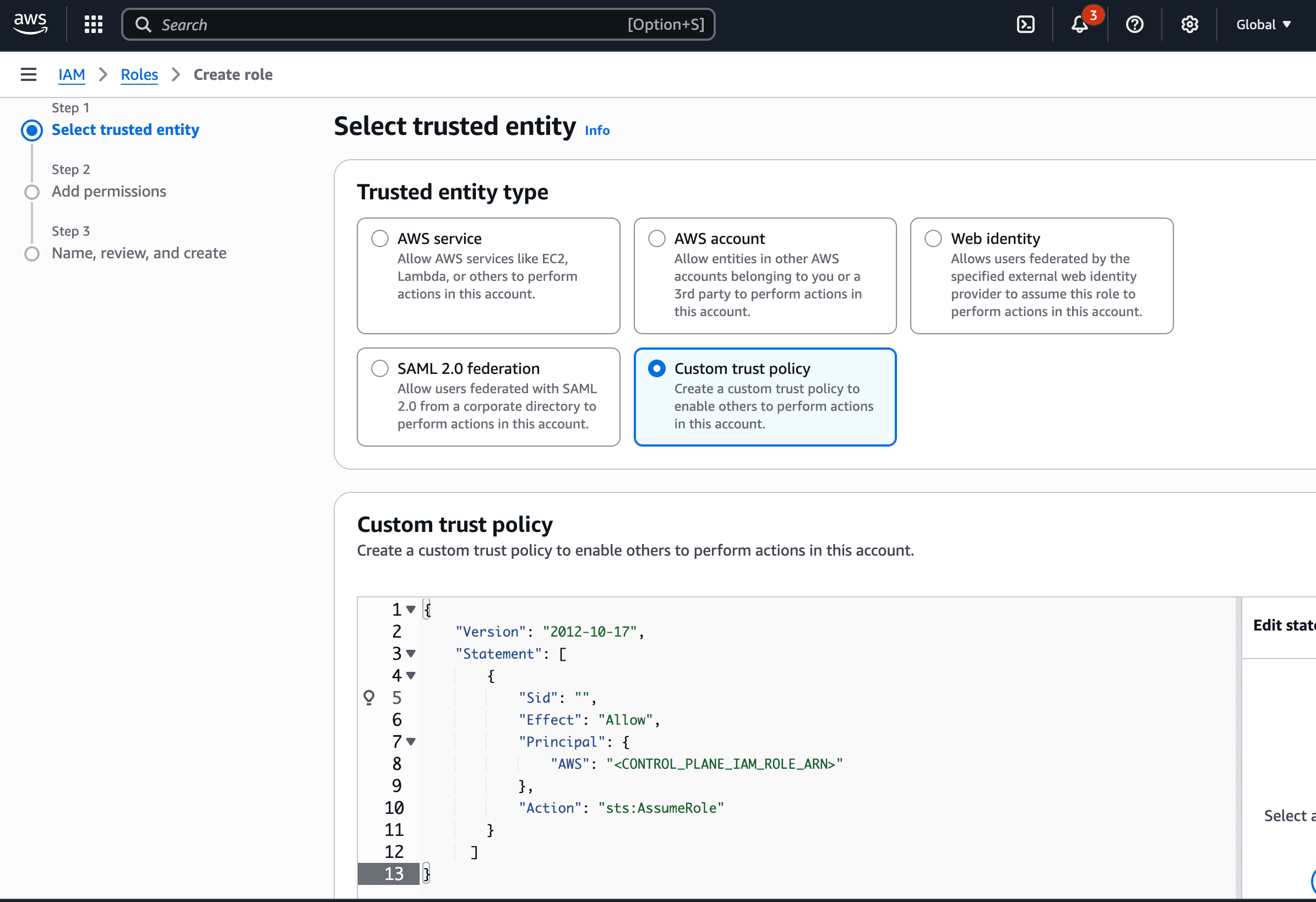Screen dimensions: 1316x902
Task: Select the AWS service radio option
Action: 380,238
